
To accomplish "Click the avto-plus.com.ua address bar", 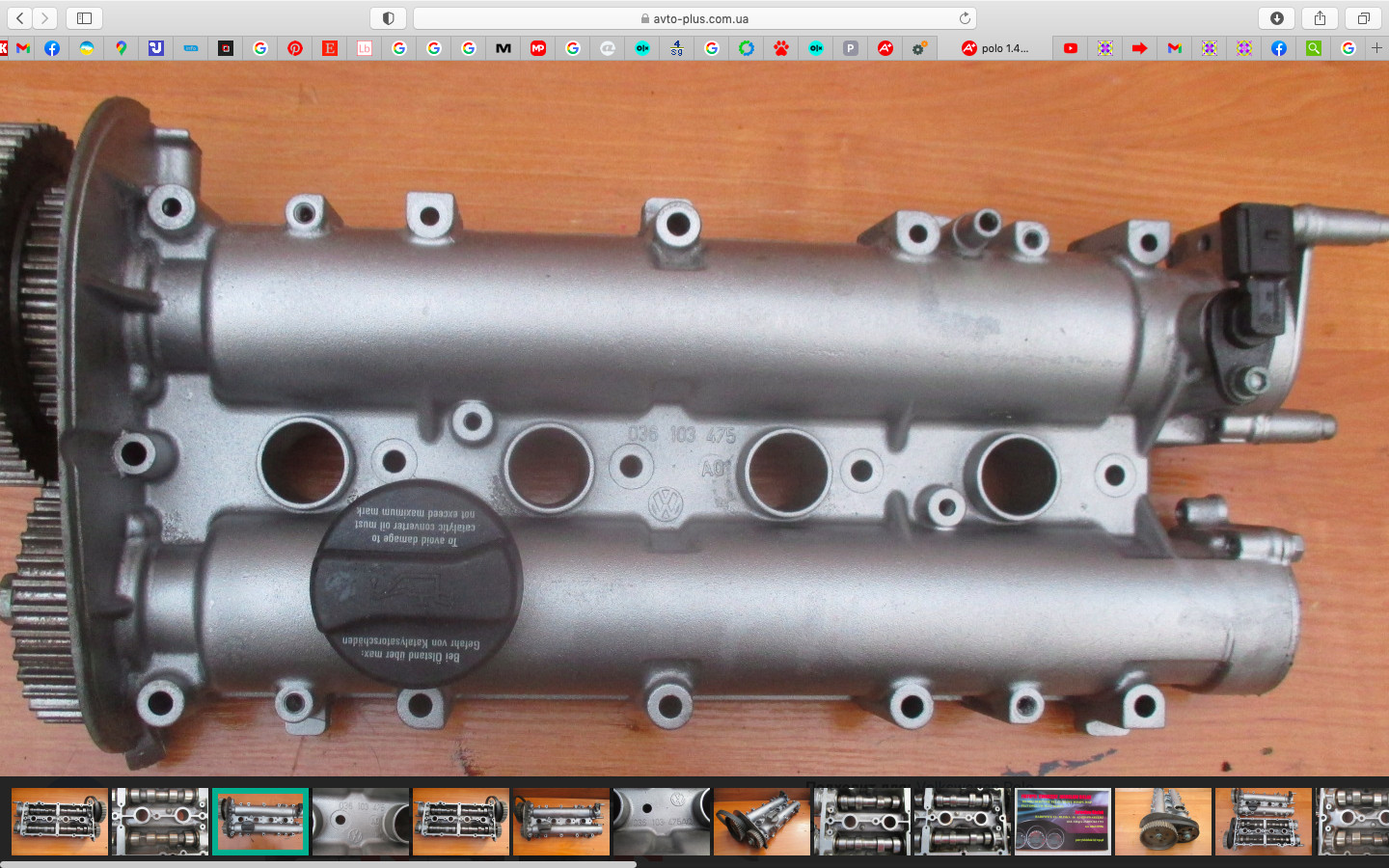I will (694, 18).
